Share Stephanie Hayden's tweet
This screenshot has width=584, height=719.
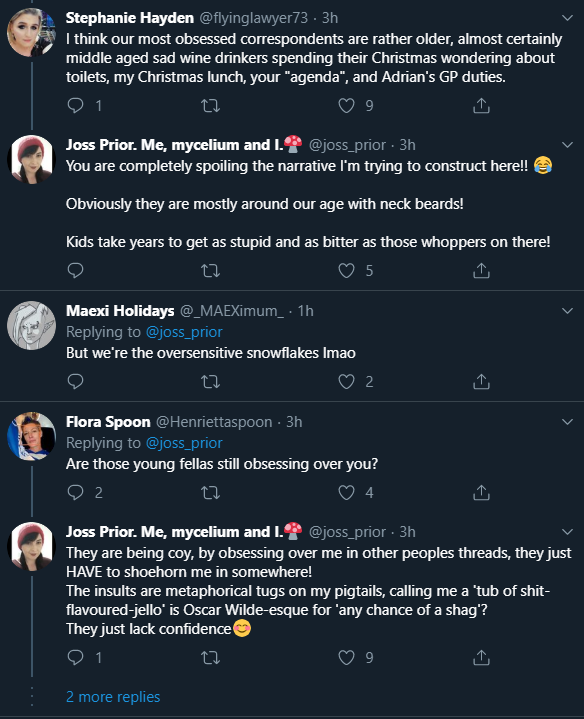[x=481, y=105]
